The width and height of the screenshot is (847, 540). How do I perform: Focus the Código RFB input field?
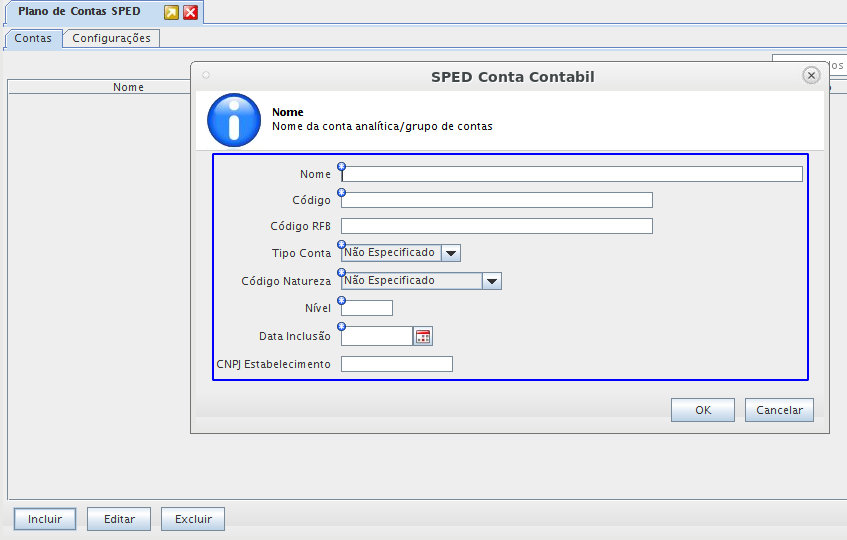tap(496, 226)
